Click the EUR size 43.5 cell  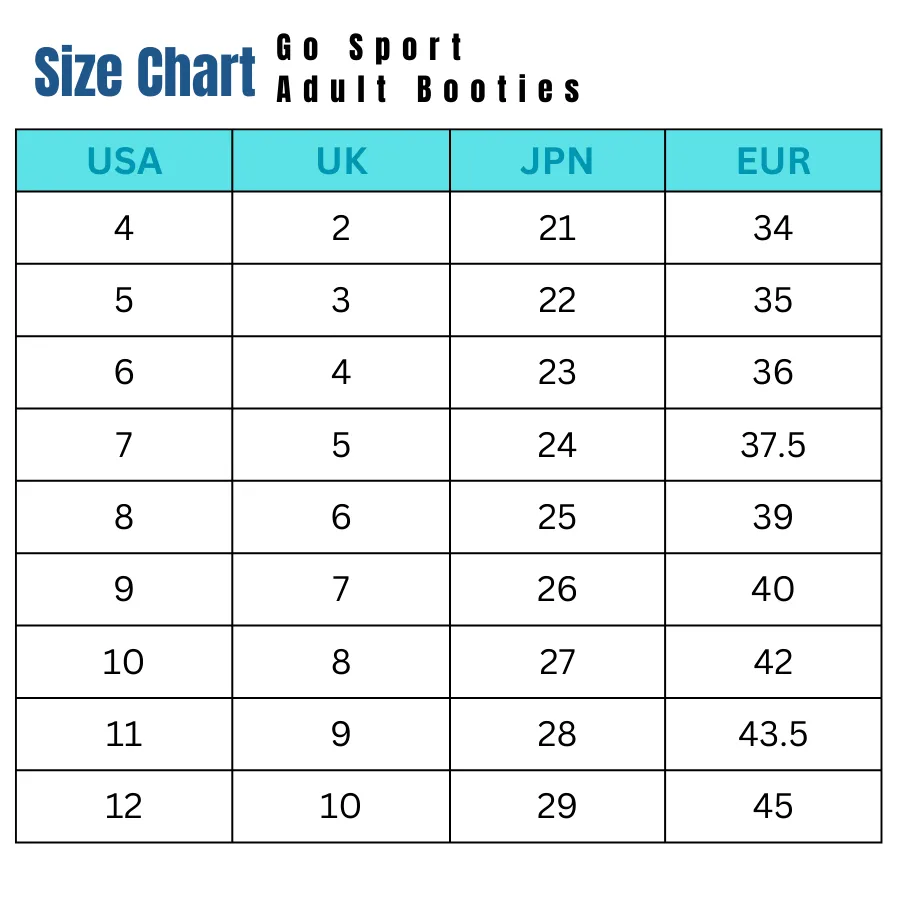pos(773,734)
